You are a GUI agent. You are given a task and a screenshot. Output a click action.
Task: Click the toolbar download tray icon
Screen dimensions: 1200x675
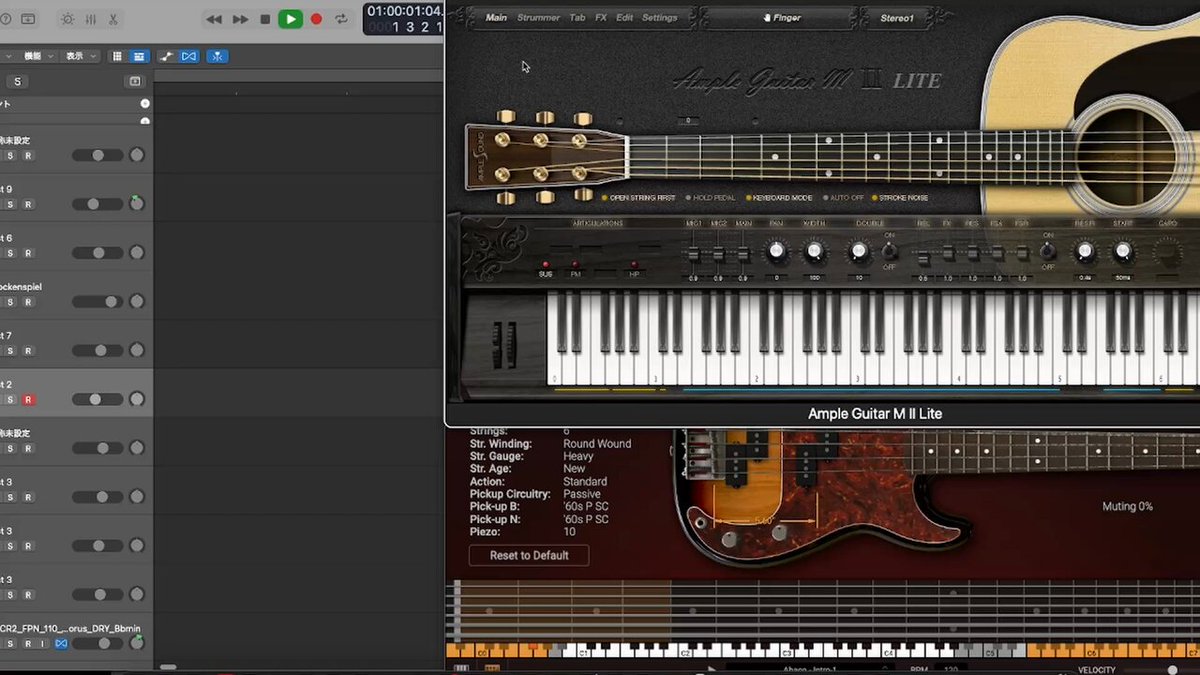click(x=28, y=19)
